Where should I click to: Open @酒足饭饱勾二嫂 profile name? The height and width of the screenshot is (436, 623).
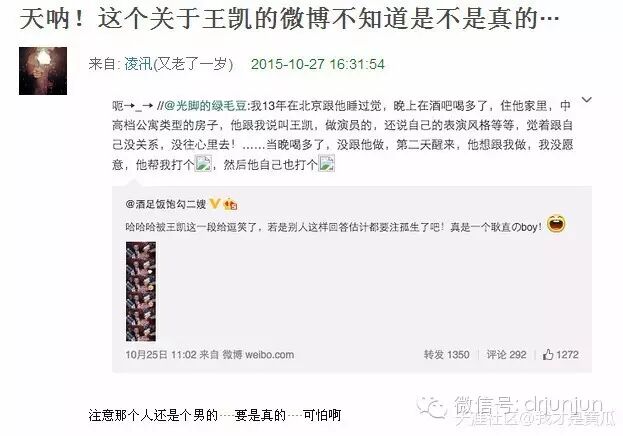point(166,204)
